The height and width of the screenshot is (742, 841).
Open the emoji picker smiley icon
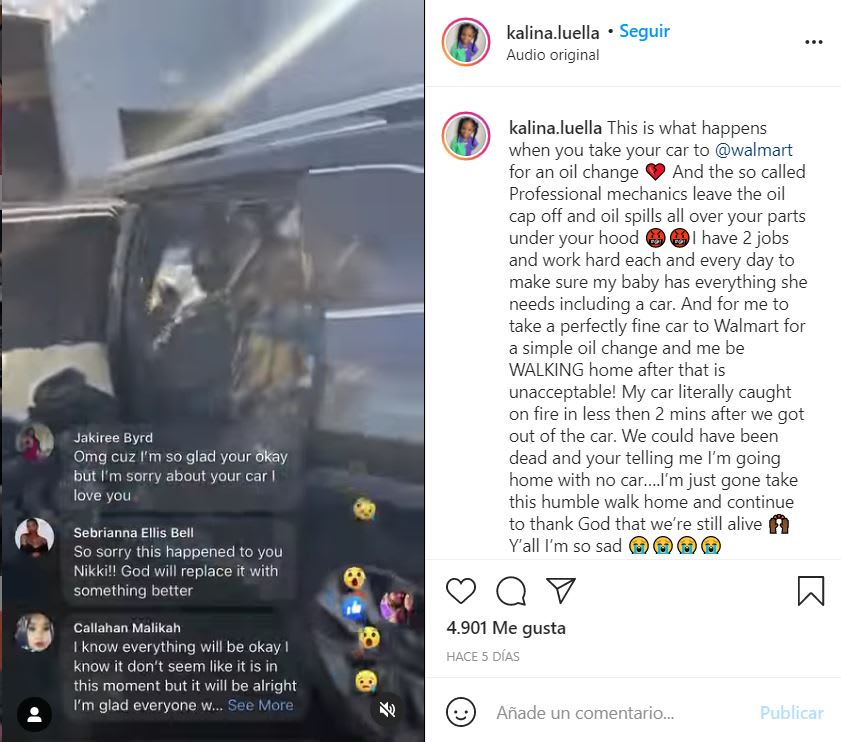(461, 712)
